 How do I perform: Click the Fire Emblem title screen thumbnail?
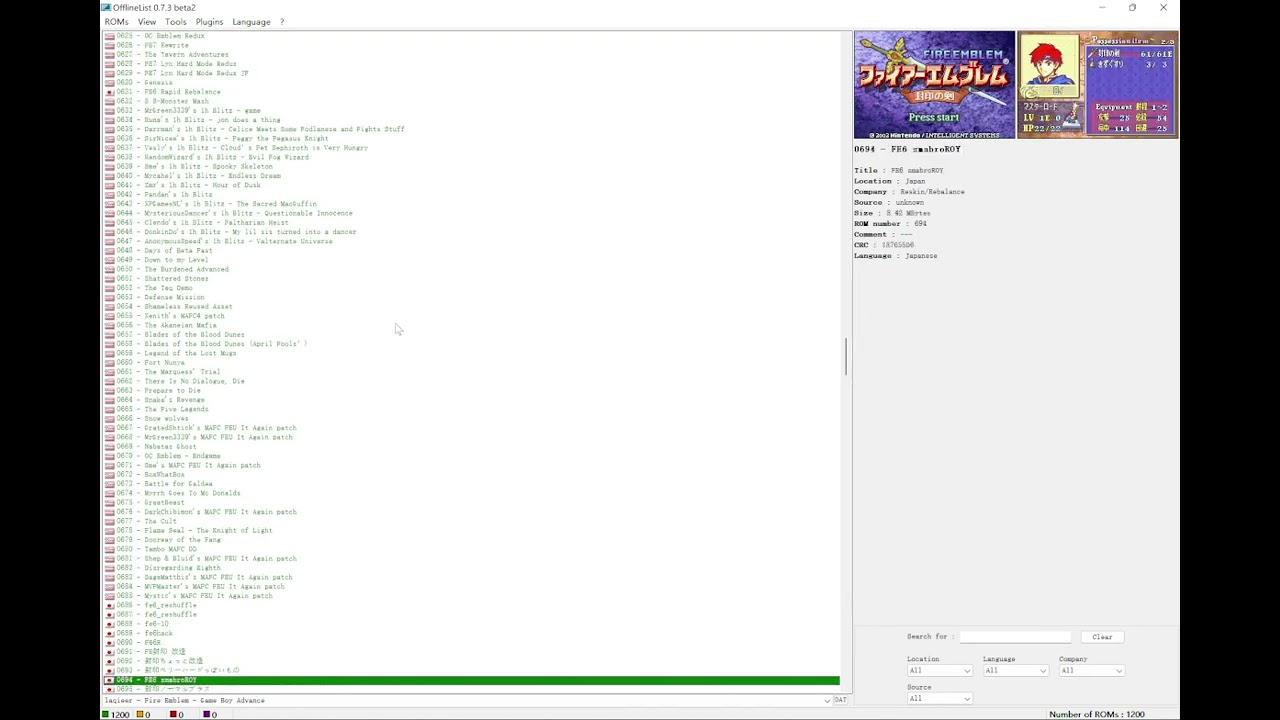click(934, 85)
